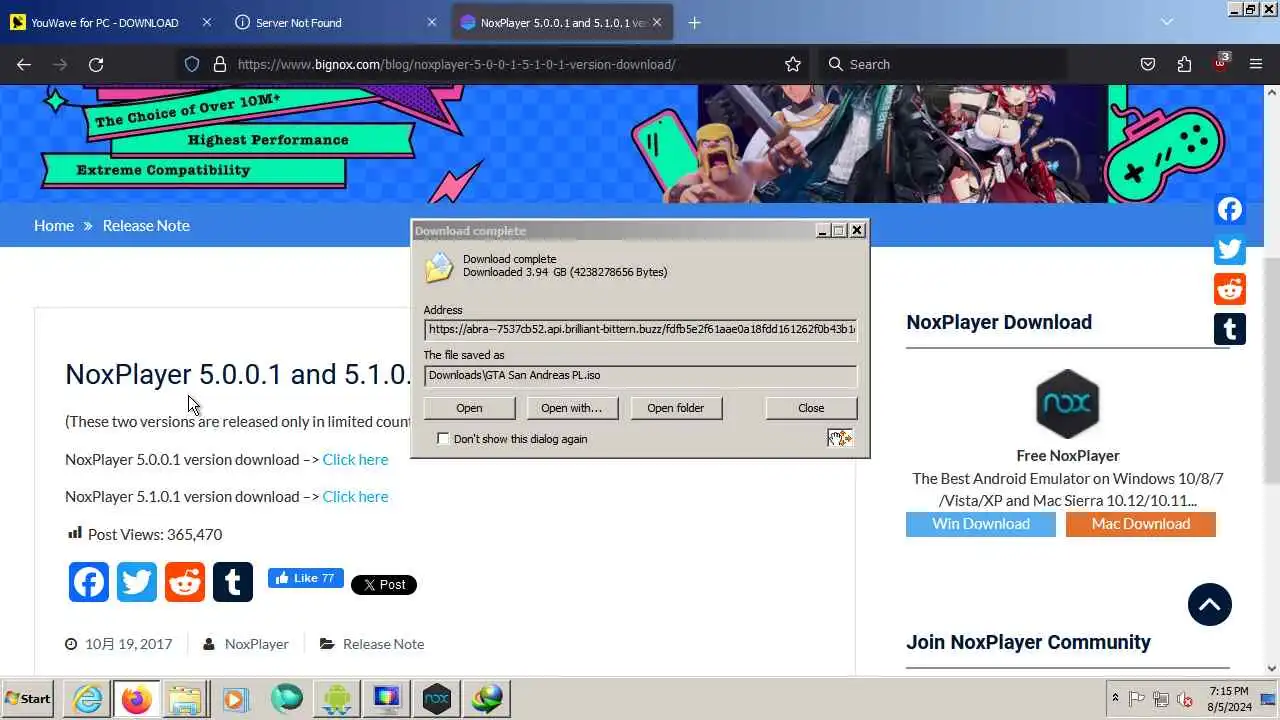Click Twitter icon in floating side share bar
Image resolution: width=1280 pixels, height=720 pixels.
coord(1230,249)
